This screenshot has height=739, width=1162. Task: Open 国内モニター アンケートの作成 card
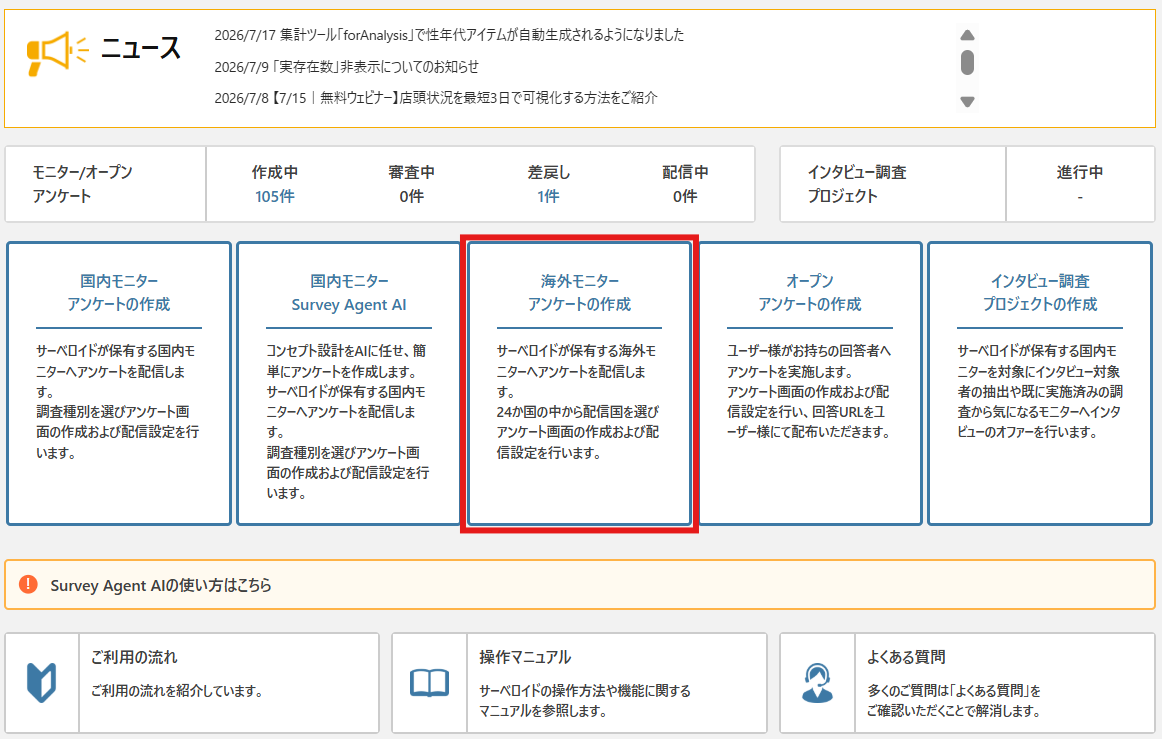coord(119,383)
